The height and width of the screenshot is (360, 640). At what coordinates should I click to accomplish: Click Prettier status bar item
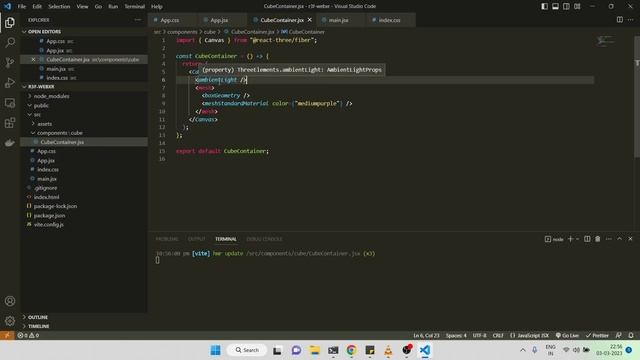point(597,335)
